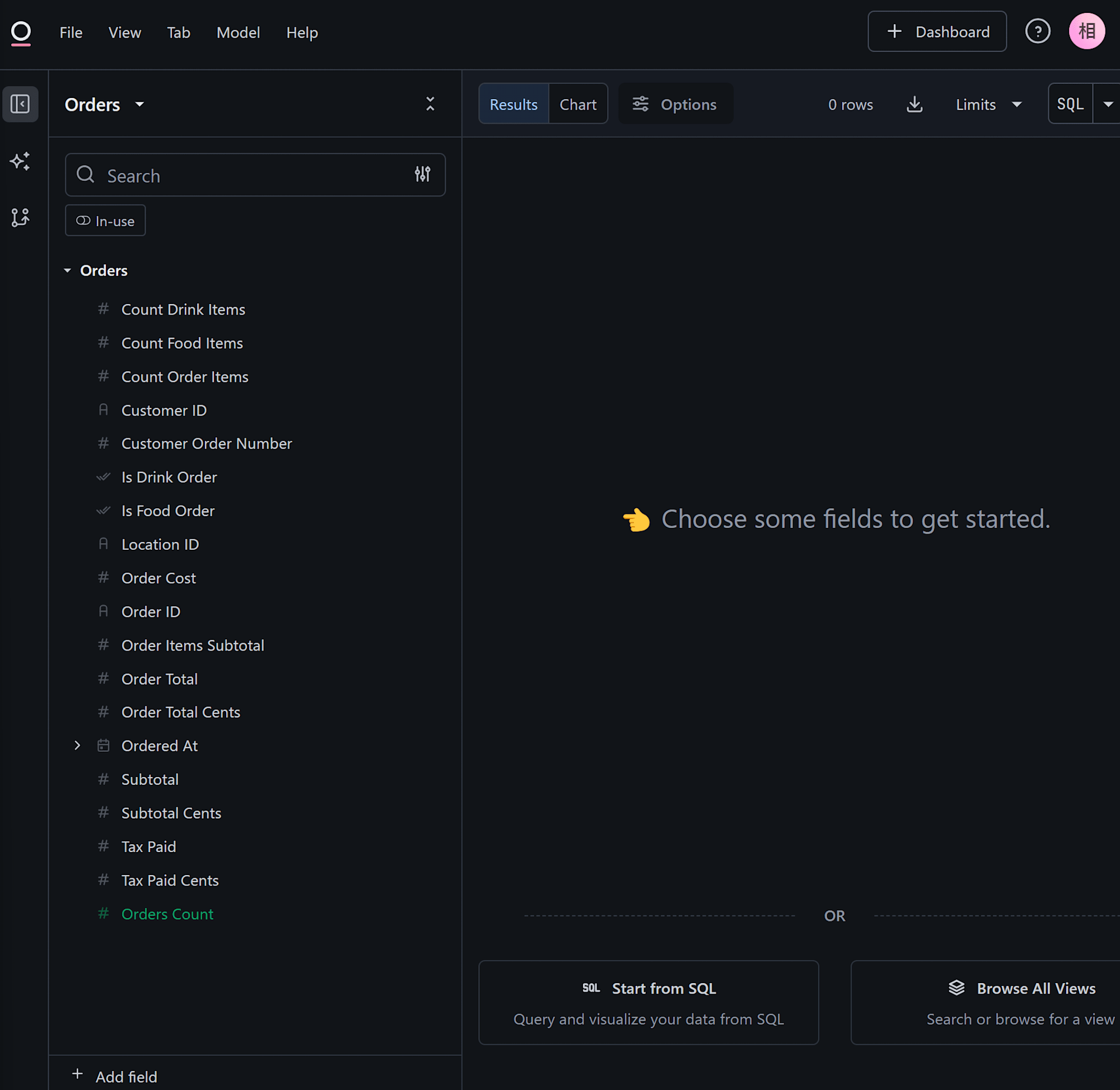Click string icon beside Customer ID
Screen dimensions: 1120x1090
click(103, 410)
